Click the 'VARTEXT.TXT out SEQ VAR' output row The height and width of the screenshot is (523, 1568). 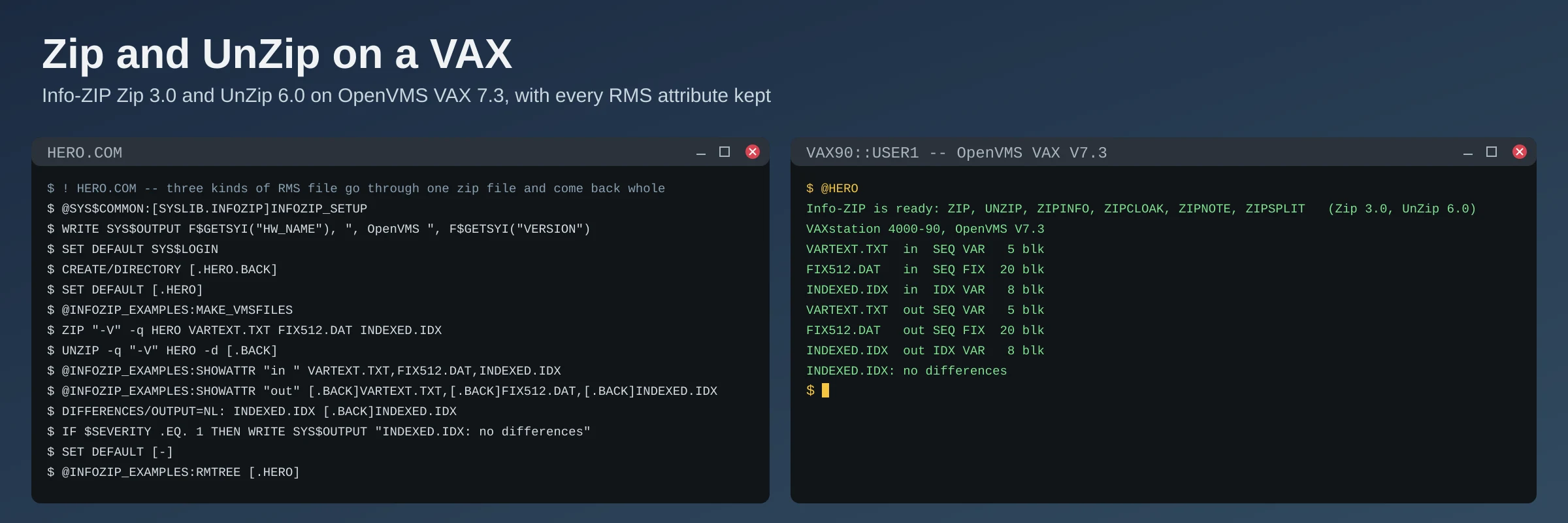pyautogui.click(x=925, y=310)
